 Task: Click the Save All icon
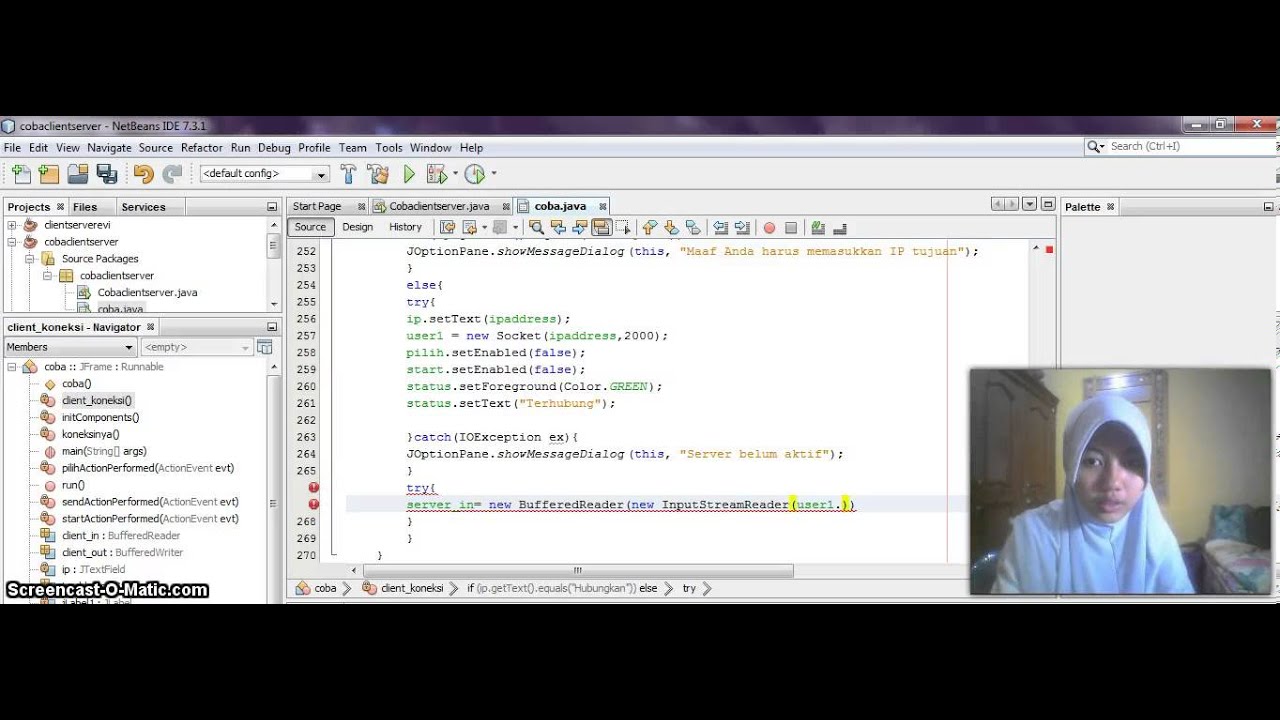[x=107, y=174]
